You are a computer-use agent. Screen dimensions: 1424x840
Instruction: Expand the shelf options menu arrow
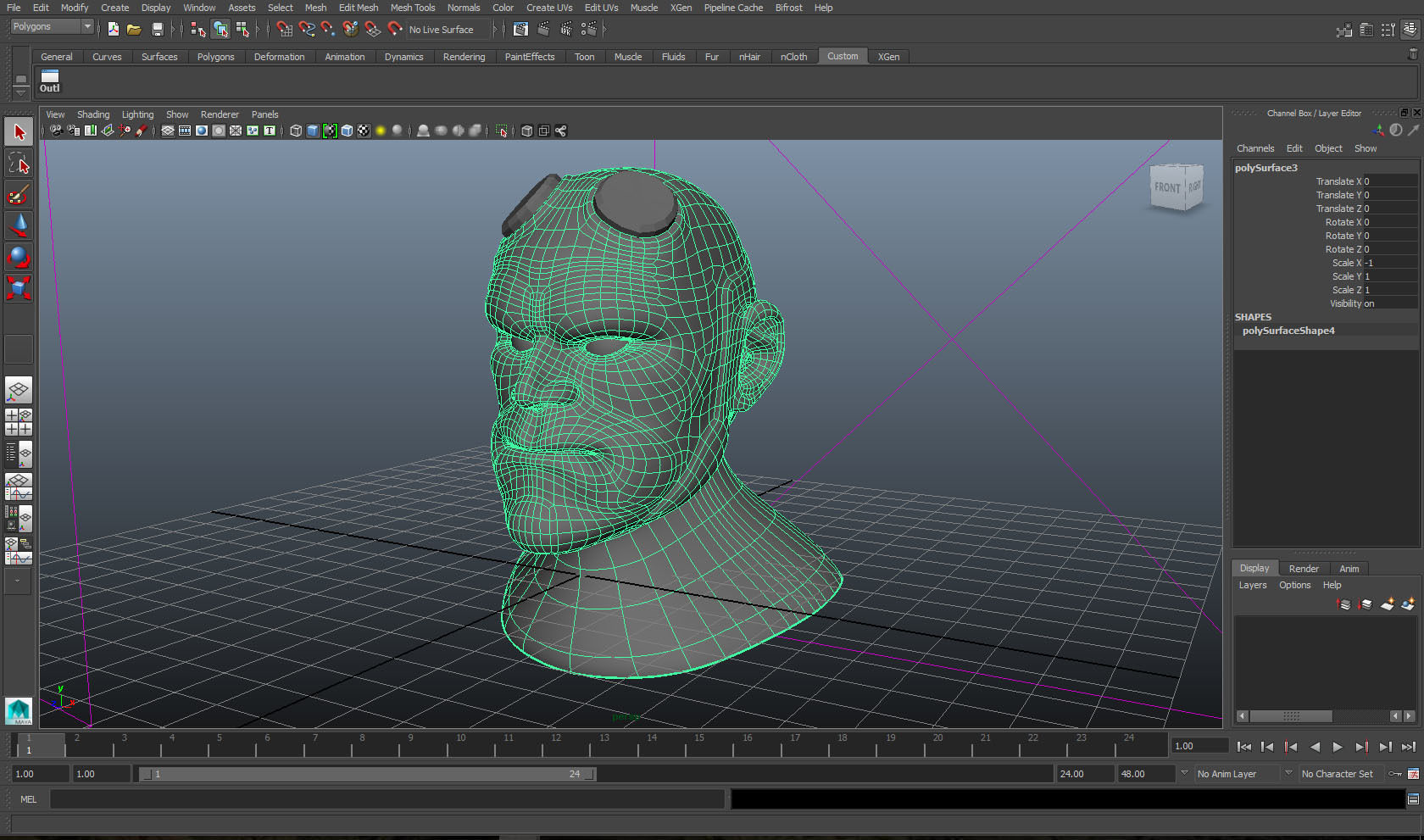click(x=20, y=92)
